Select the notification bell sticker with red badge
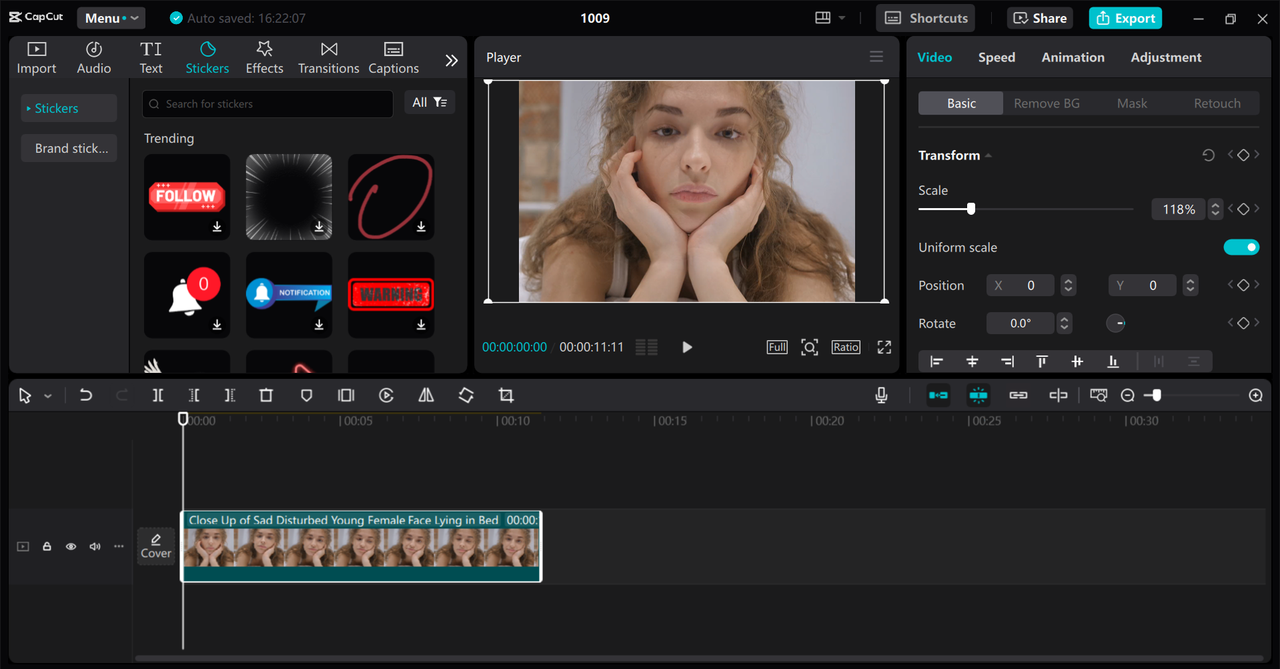This screenshot has width=1280, height=669. [187, 295]
